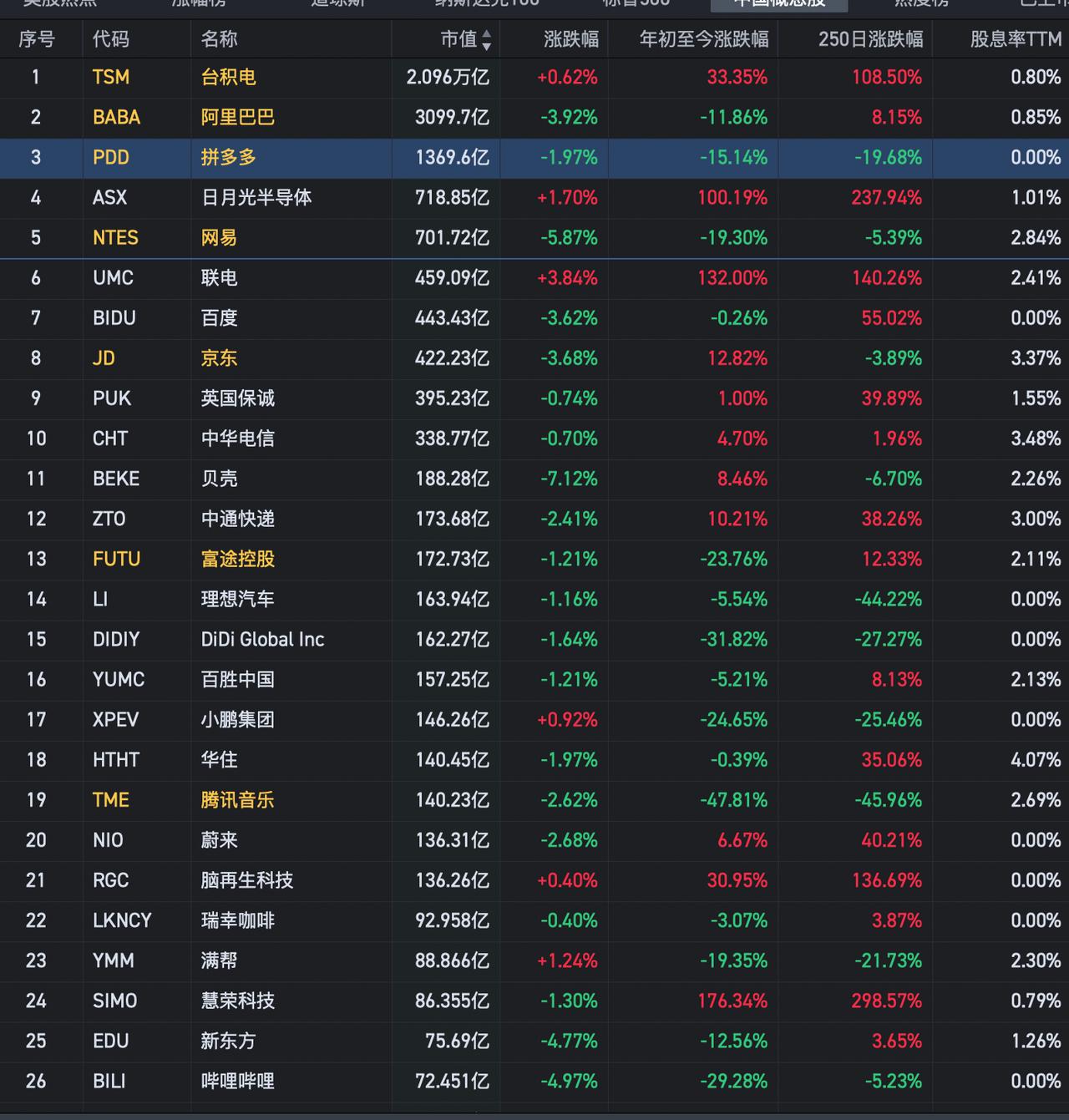Click ASX year-to-date value 100.19%
Image resolution: width=1069 pixels, height=1120 pixels.
click(732, 197)
